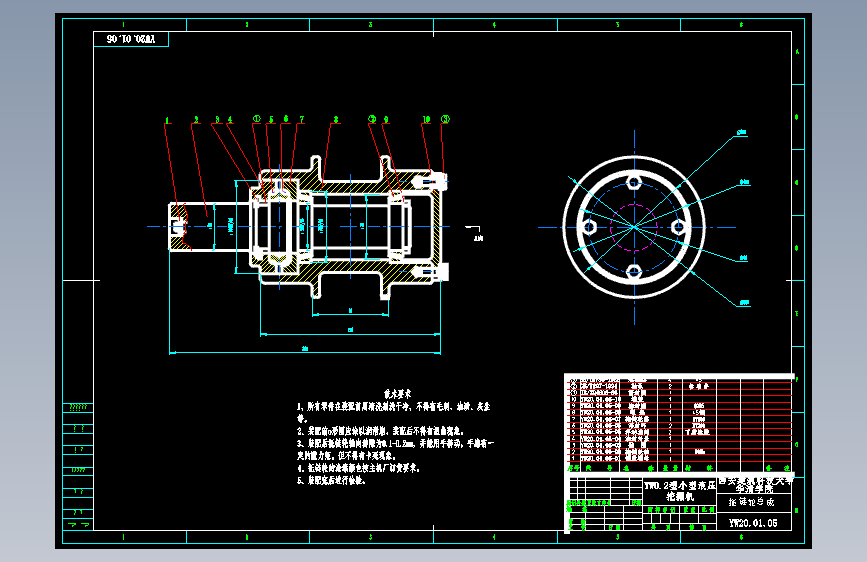Click technical requirement line 5 text
Image resolution: width=867 pixels, height=562 pixels.
(331, 481)
